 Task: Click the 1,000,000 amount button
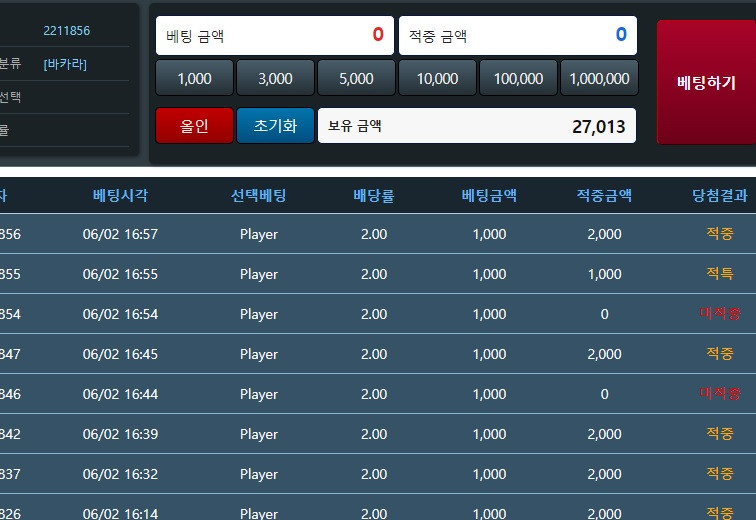click(x=598, y=78)
